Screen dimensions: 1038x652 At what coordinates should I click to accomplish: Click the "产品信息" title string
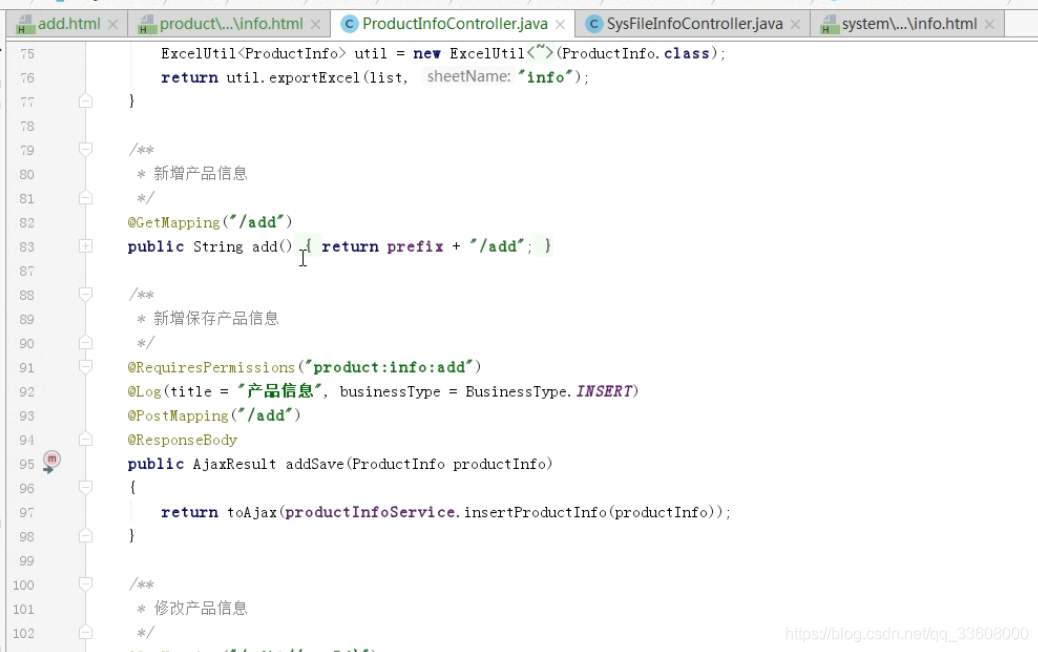click(x=280, y=391)
